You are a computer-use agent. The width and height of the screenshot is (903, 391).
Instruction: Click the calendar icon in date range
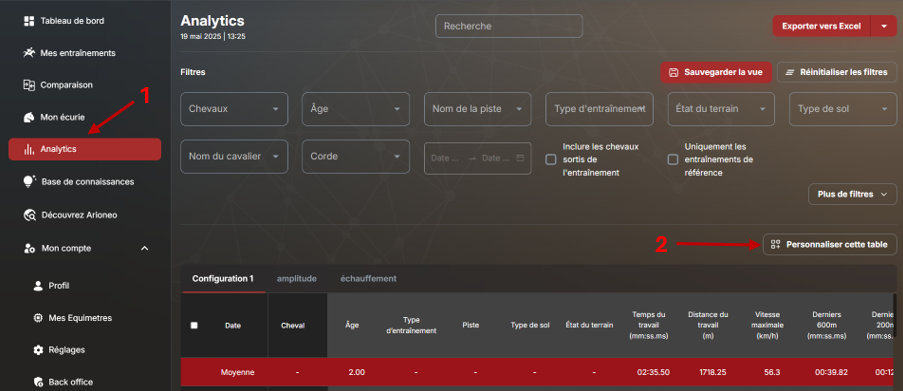(x=521, y=158)
